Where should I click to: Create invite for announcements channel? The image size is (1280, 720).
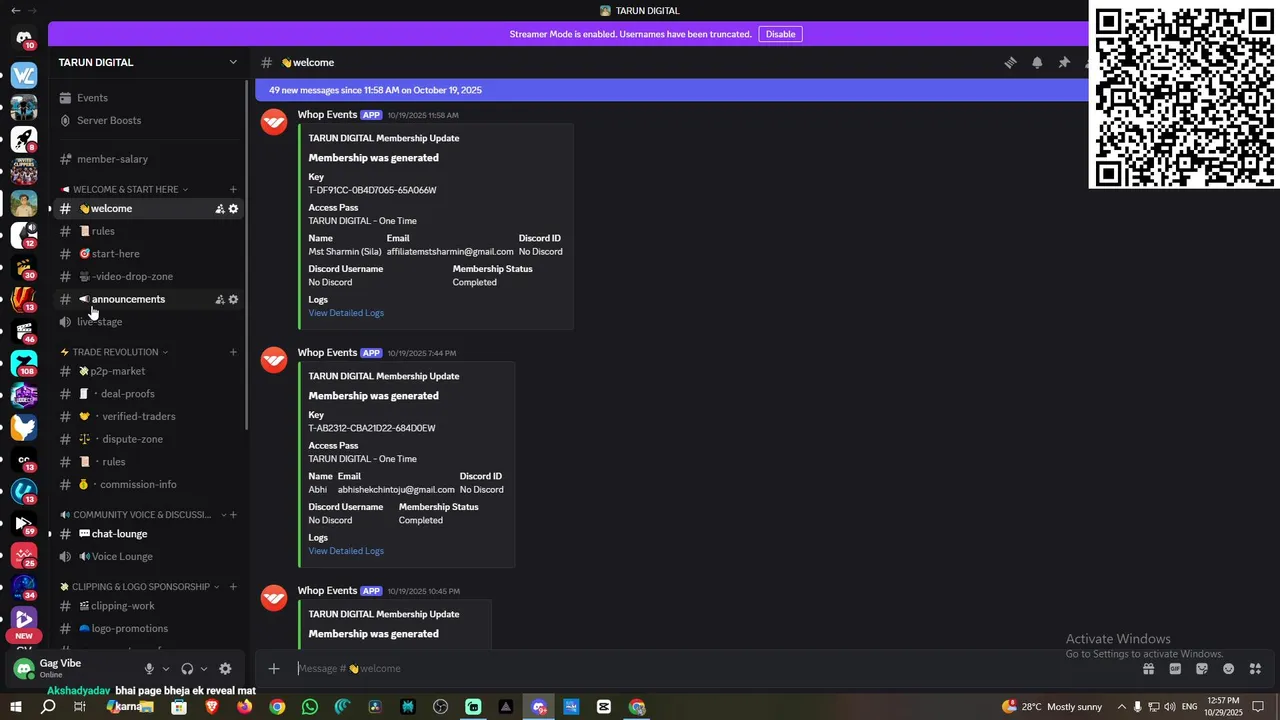click(x=220, y=299)
